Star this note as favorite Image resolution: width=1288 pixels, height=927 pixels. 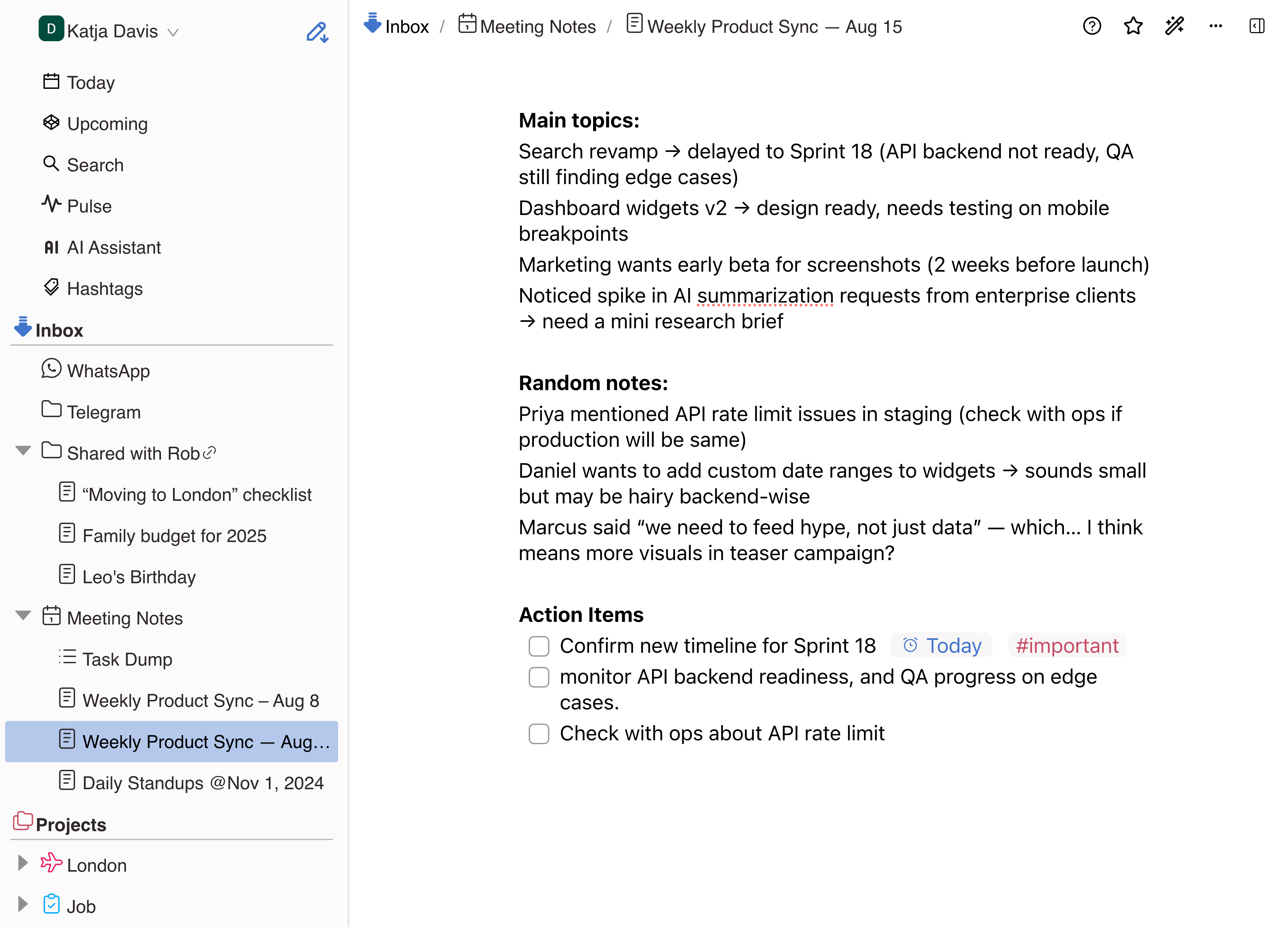point(1133,26)
